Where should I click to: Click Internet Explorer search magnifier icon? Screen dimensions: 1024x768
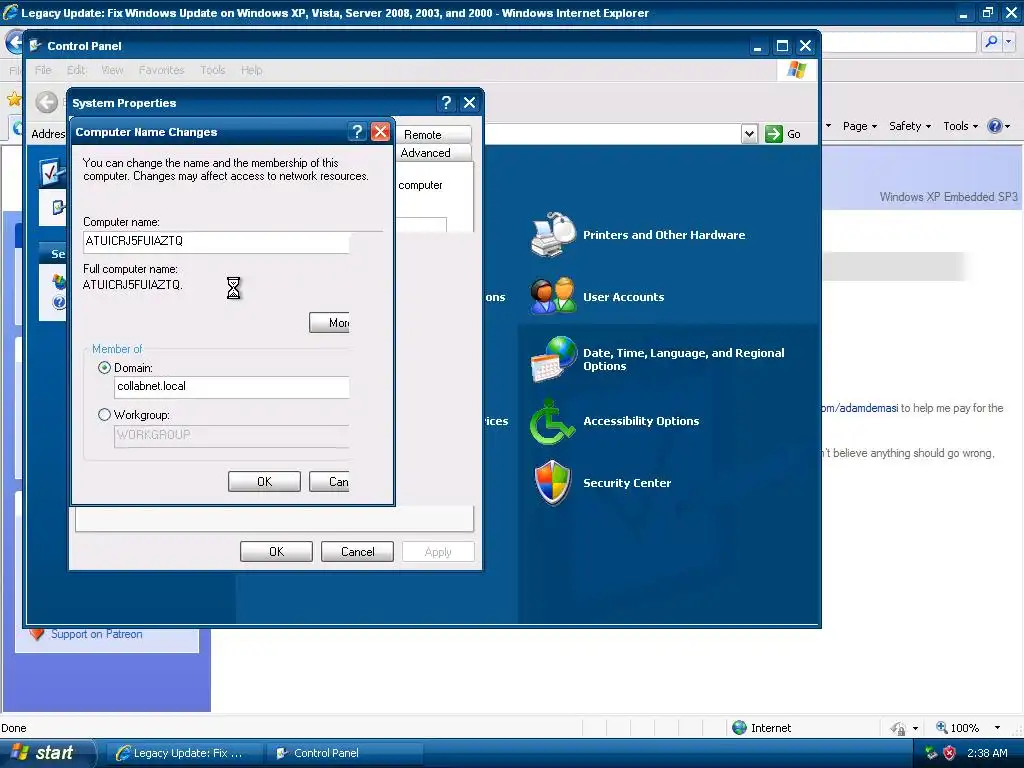991,42
